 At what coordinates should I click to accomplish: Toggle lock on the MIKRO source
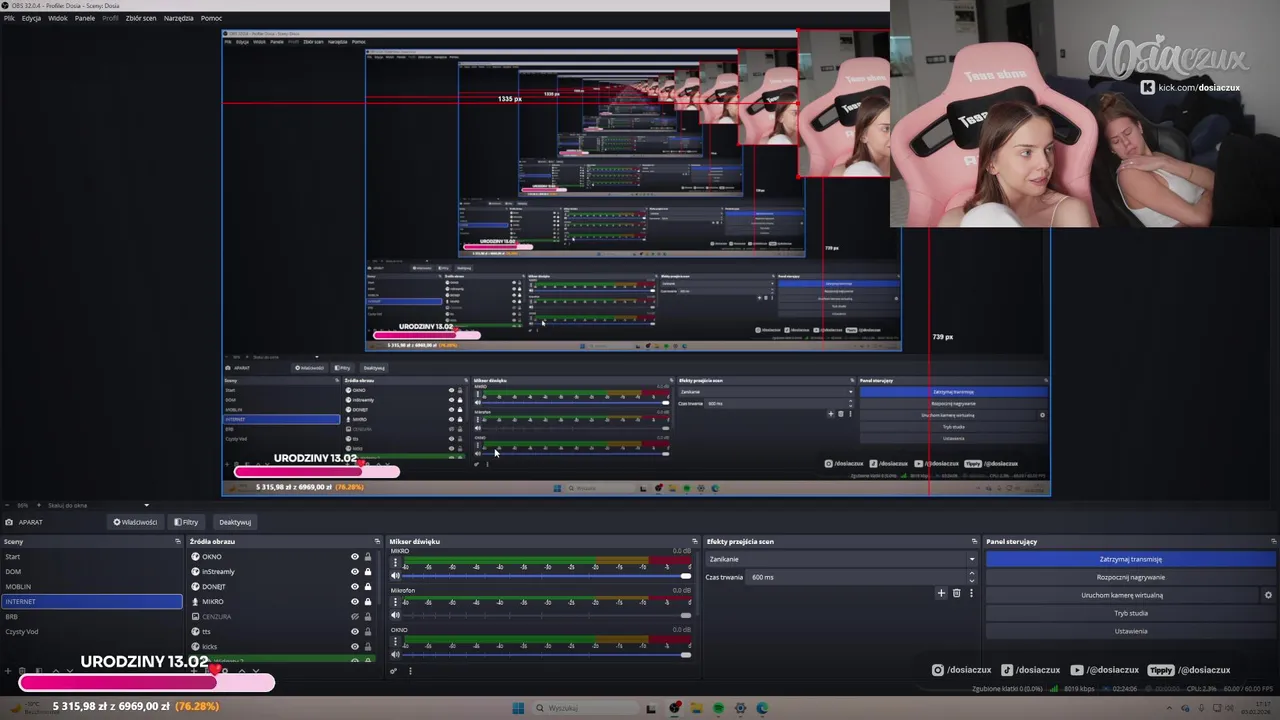368,602
